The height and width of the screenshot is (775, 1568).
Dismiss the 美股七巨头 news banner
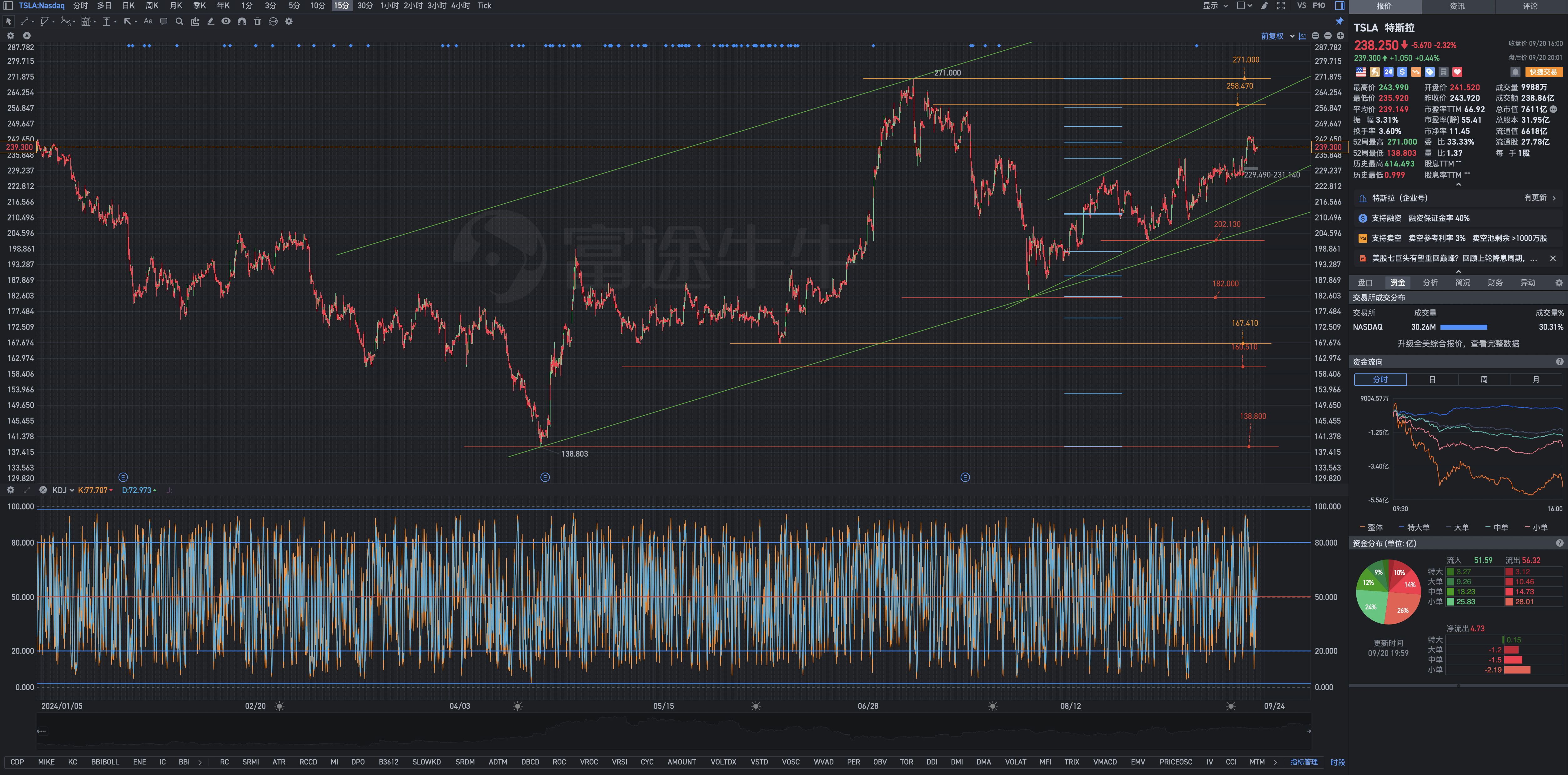coord(1553,258)
